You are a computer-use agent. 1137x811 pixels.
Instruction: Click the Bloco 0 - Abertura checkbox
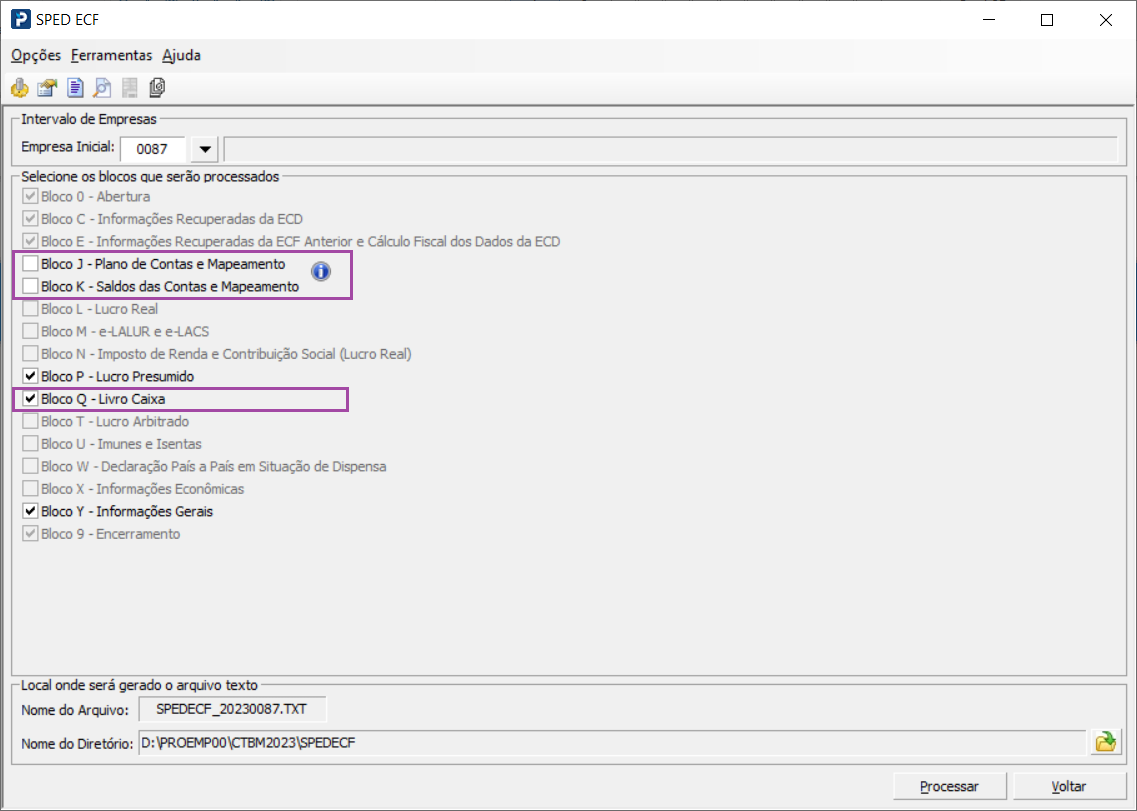(30, 196)
